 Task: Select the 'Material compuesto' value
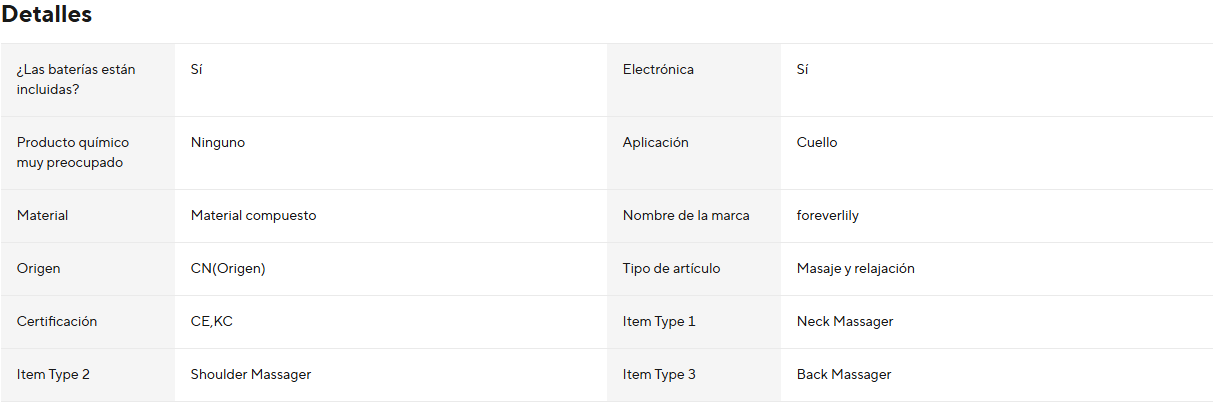pyautogui.click(x=254, y=216)
